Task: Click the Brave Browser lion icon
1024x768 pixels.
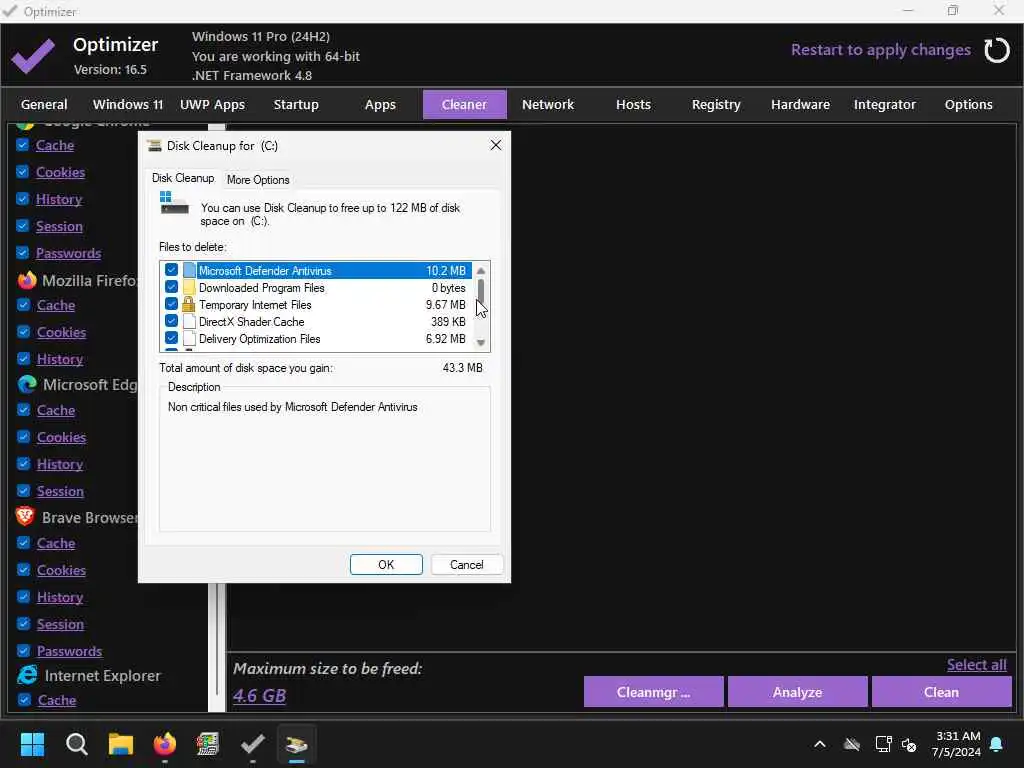Action: pyautogui.click(x=25, y=517)
